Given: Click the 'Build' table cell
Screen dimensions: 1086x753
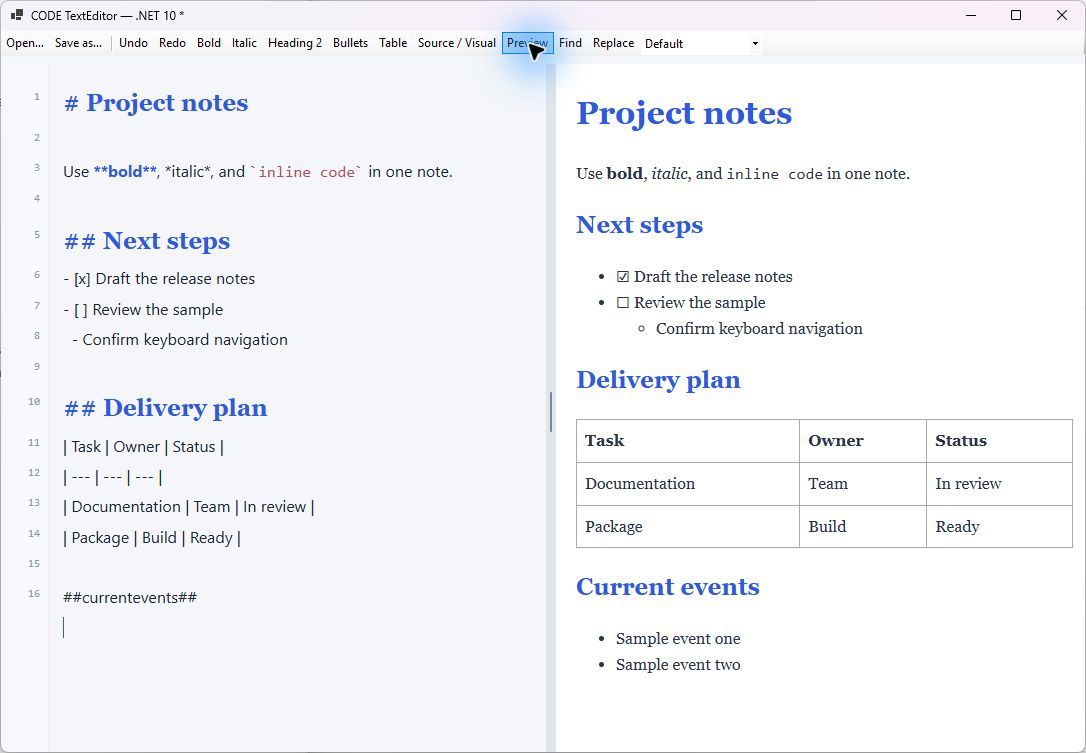Looking at the screenshot, I should point(863,527).
